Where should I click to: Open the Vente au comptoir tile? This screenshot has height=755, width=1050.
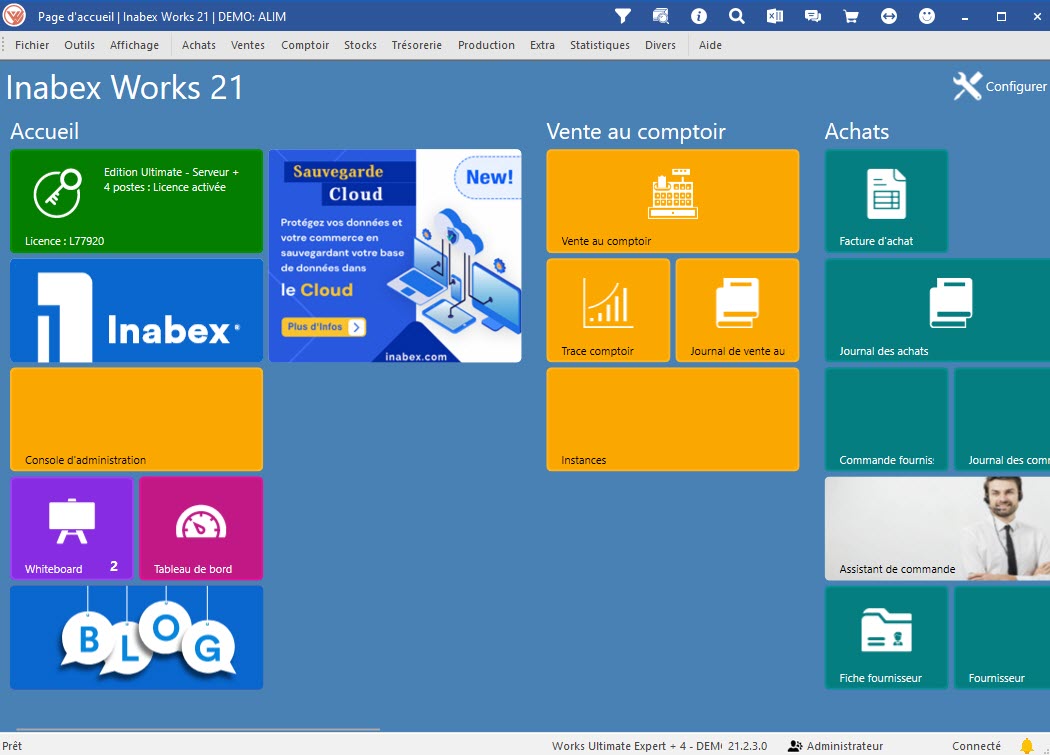672,201
